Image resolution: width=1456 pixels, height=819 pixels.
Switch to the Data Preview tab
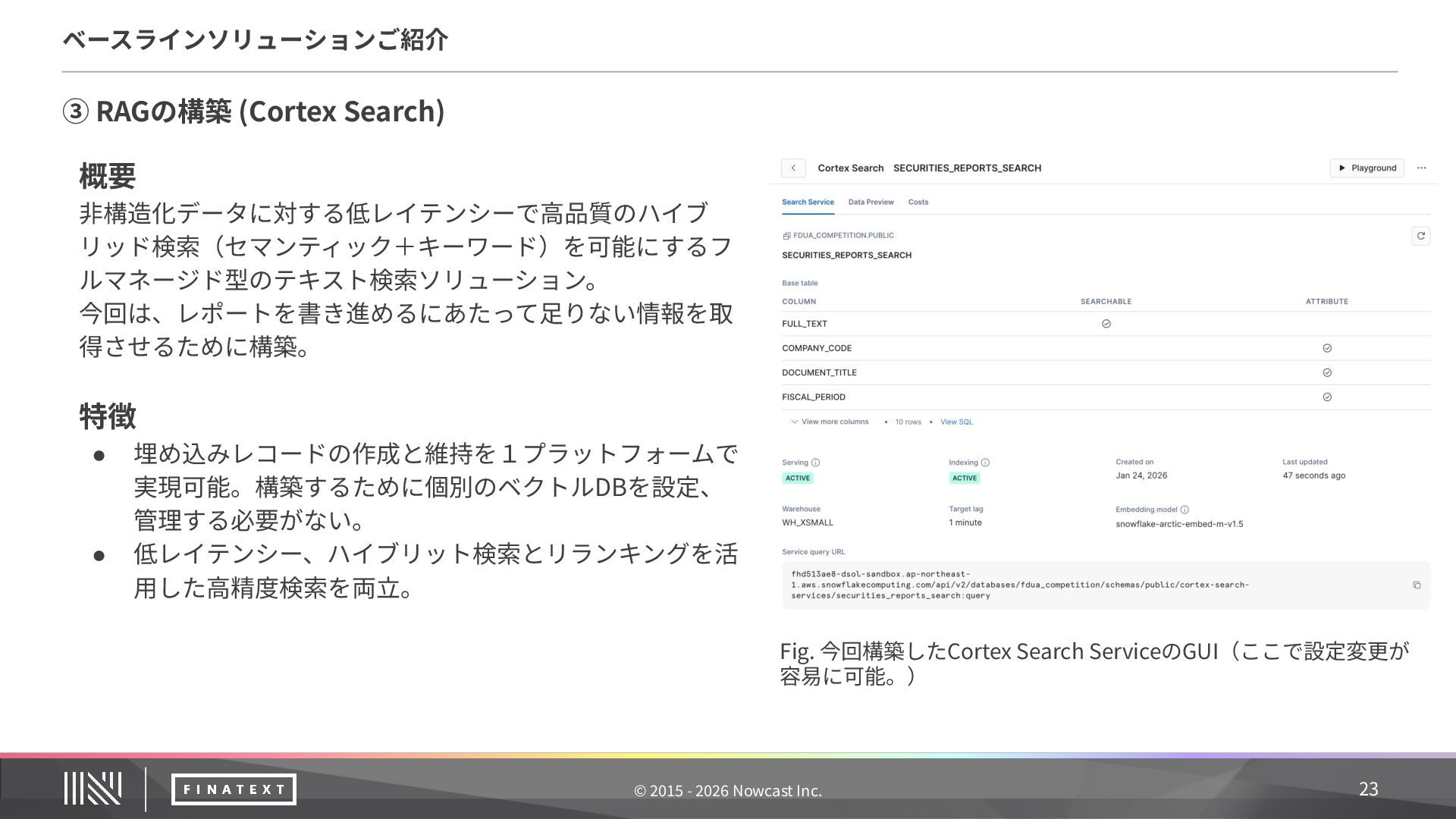point(871,202)
